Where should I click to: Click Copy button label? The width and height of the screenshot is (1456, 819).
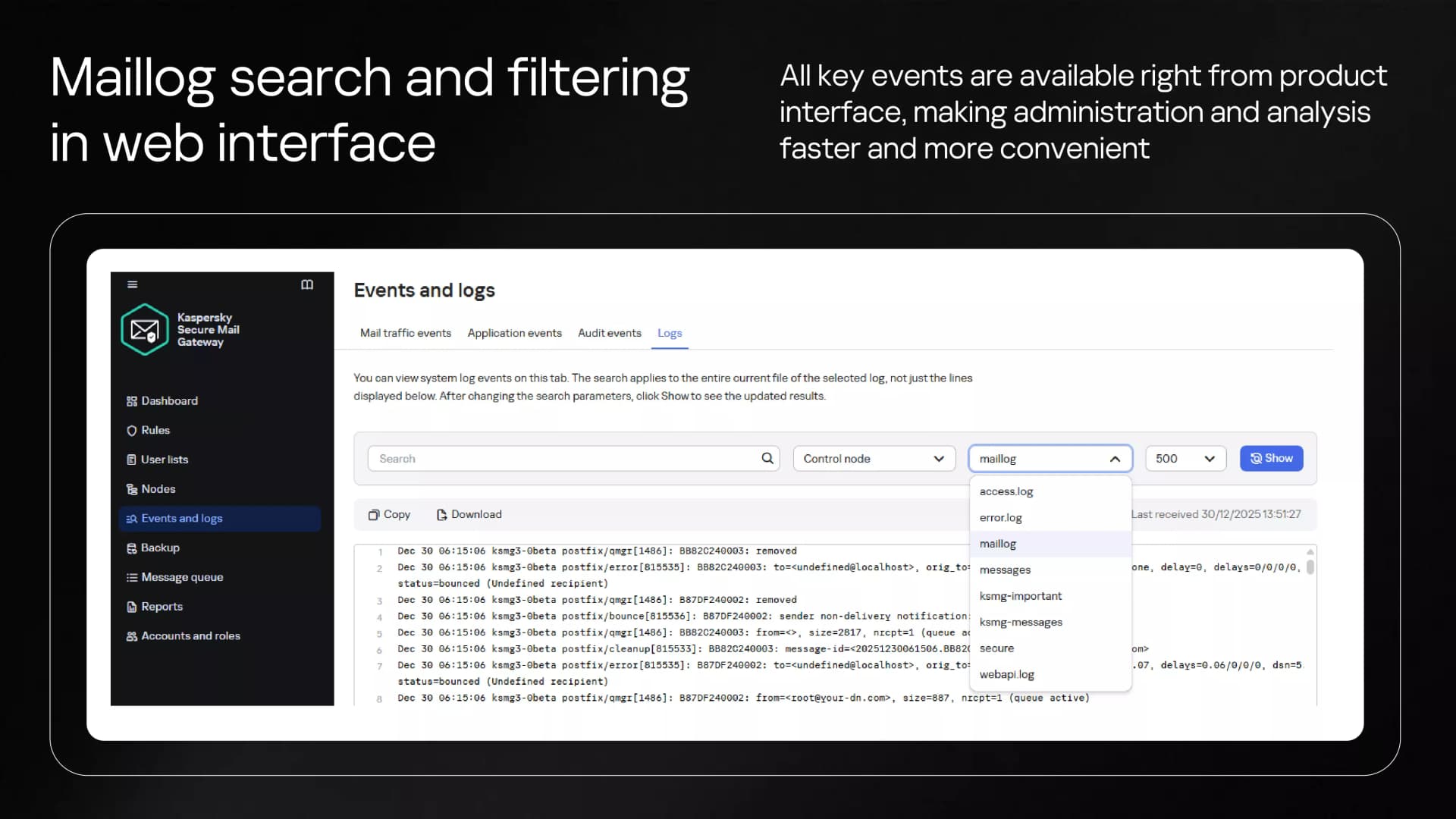coord(397,514)
